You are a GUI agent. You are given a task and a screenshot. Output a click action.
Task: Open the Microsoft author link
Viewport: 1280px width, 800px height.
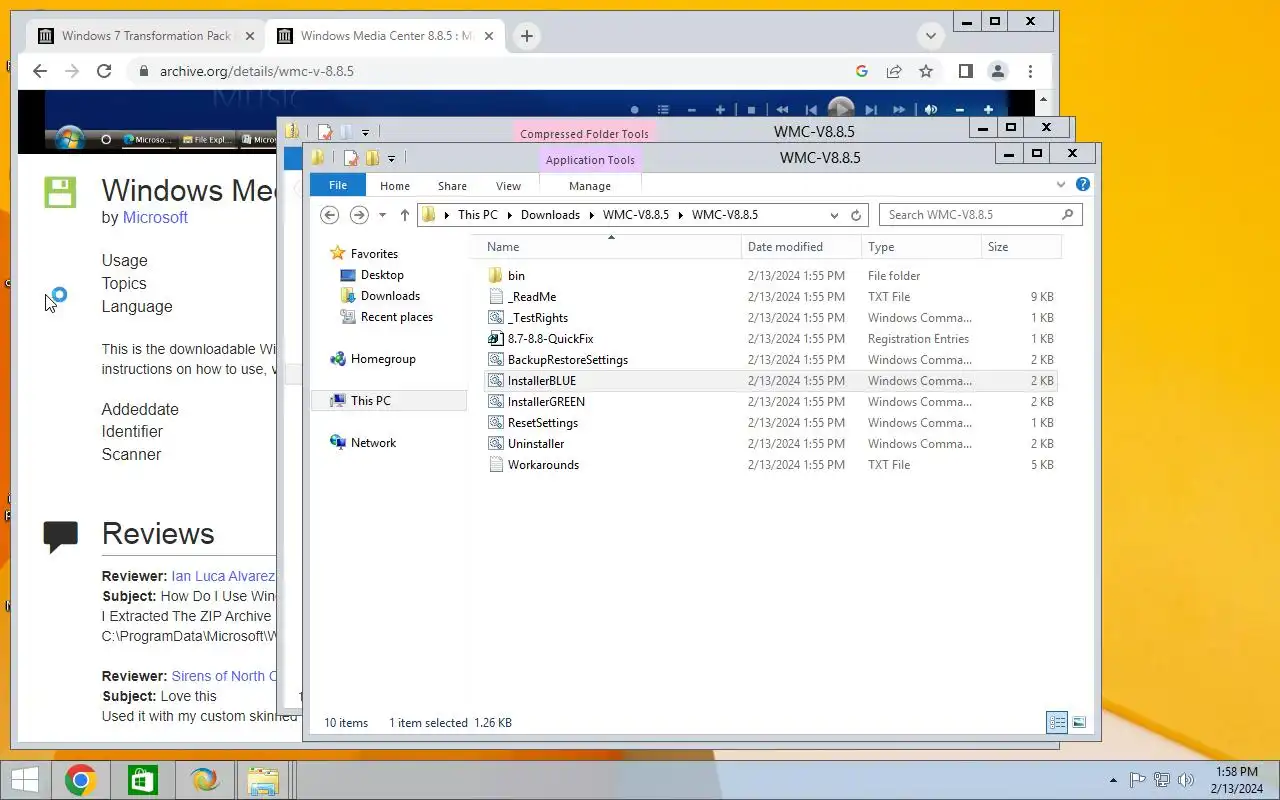pos(155,218)
